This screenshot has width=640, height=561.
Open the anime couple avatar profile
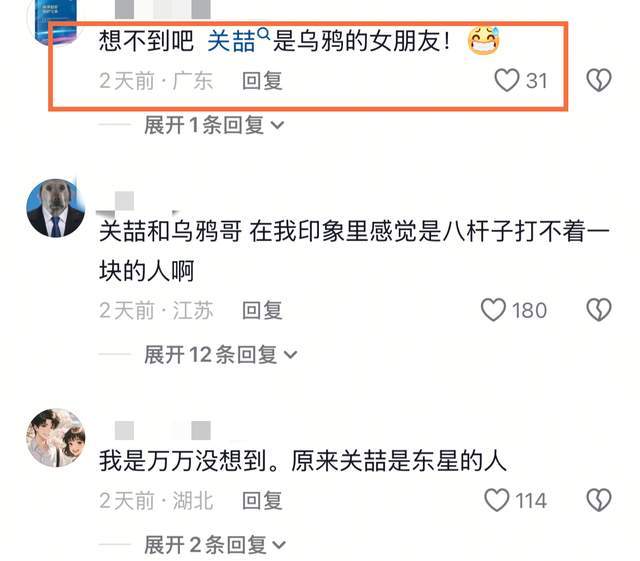pyautogui.click(x=56, y=438)
